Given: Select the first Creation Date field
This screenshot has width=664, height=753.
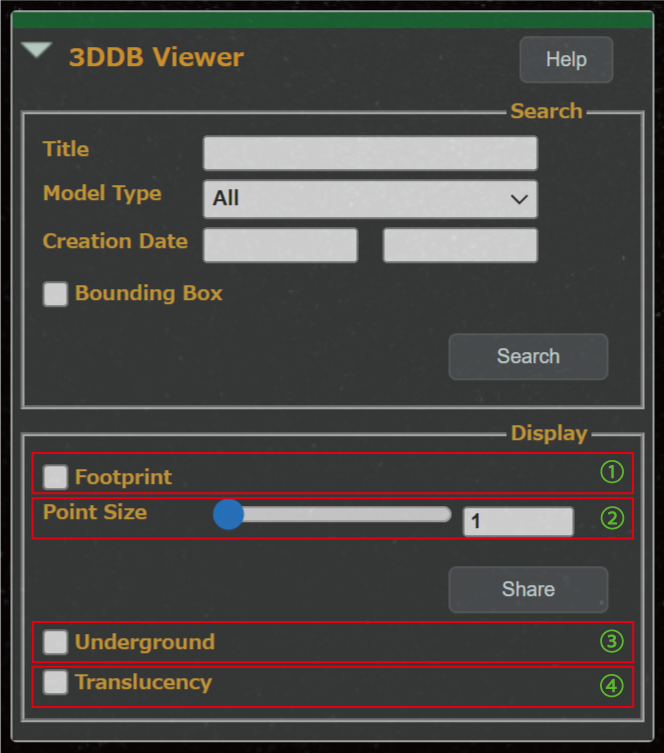Looking at the screenshot, I should [280, 245].
